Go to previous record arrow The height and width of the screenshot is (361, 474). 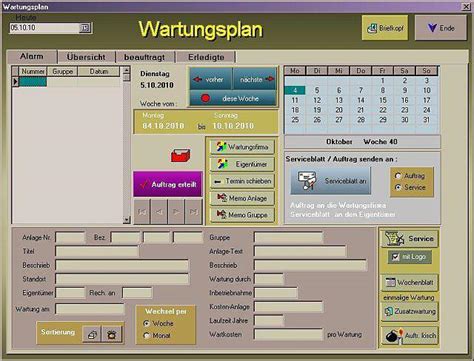(159, 212)
